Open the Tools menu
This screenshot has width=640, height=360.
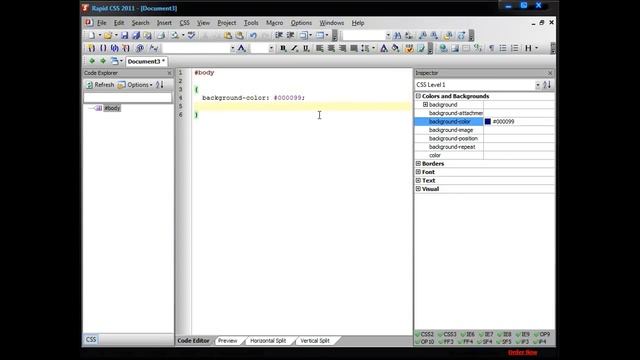point(251,23)
